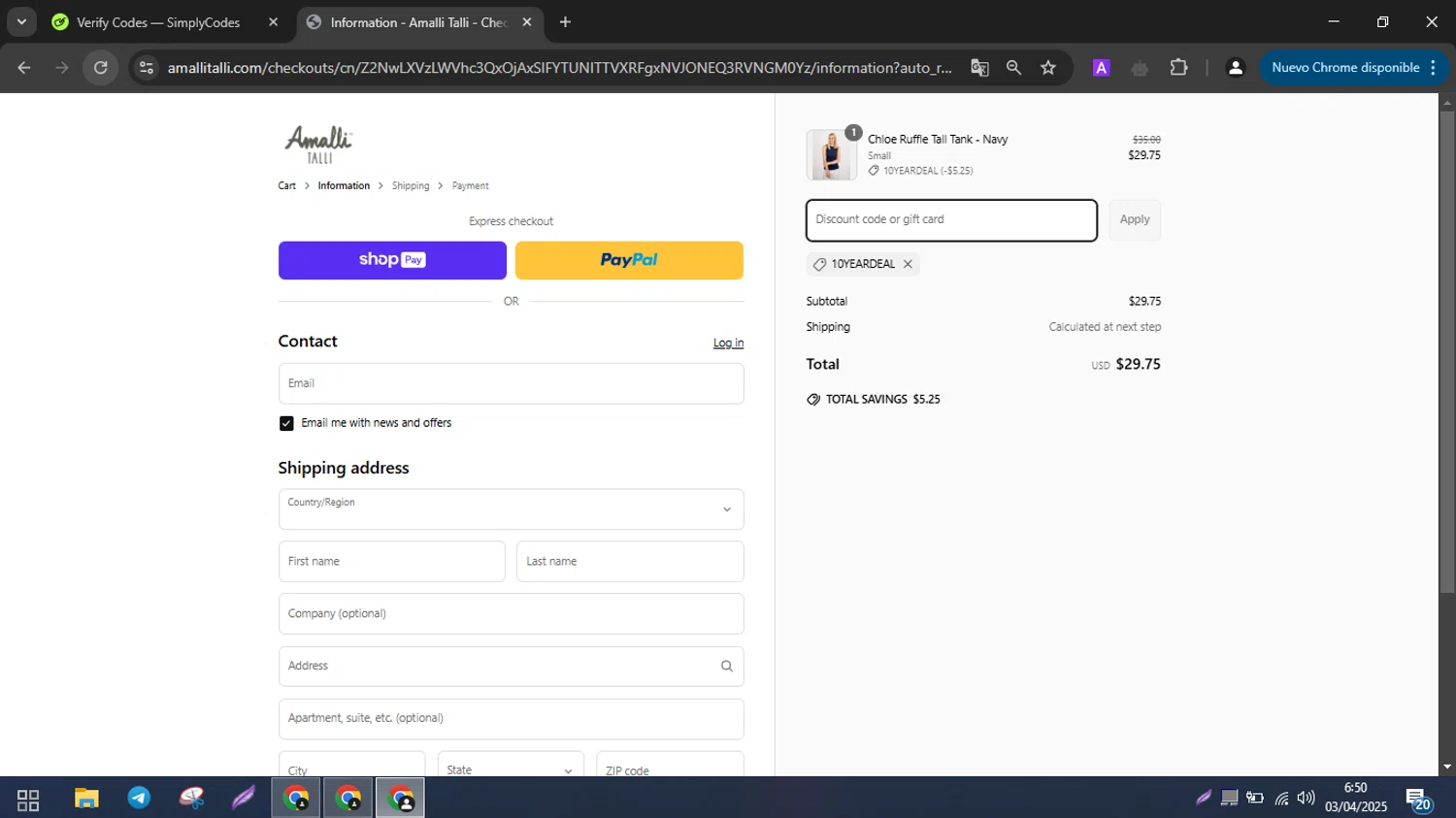Select the Information Amalli Talli tab
This screenshot has height=818, width=1456.
point(420,22)
